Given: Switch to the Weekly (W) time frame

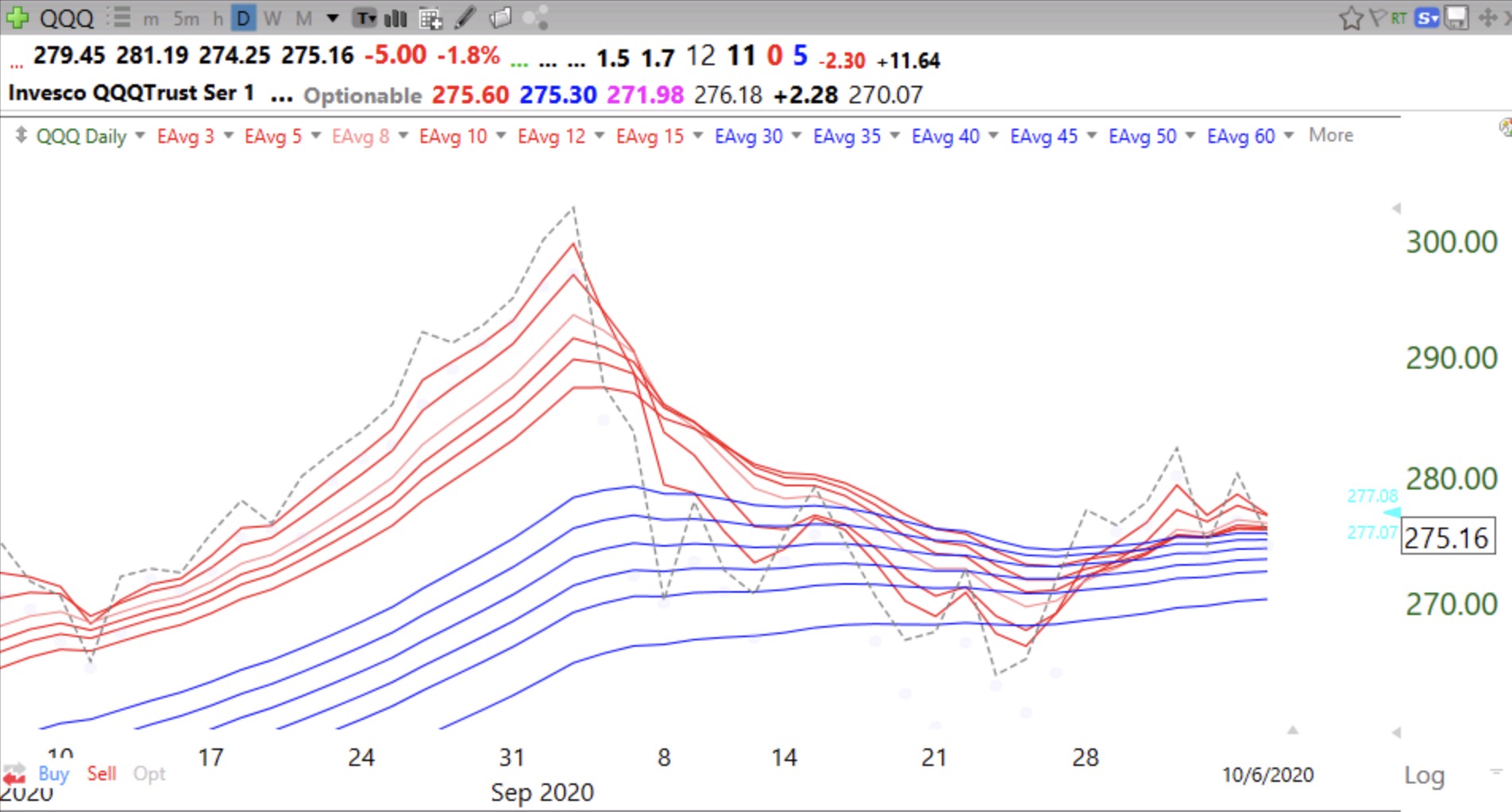Looking at the screenshot, I should click(272, 18).
